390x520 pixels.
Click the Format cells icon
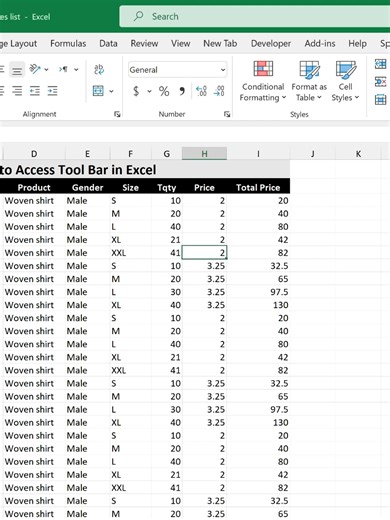380,99
